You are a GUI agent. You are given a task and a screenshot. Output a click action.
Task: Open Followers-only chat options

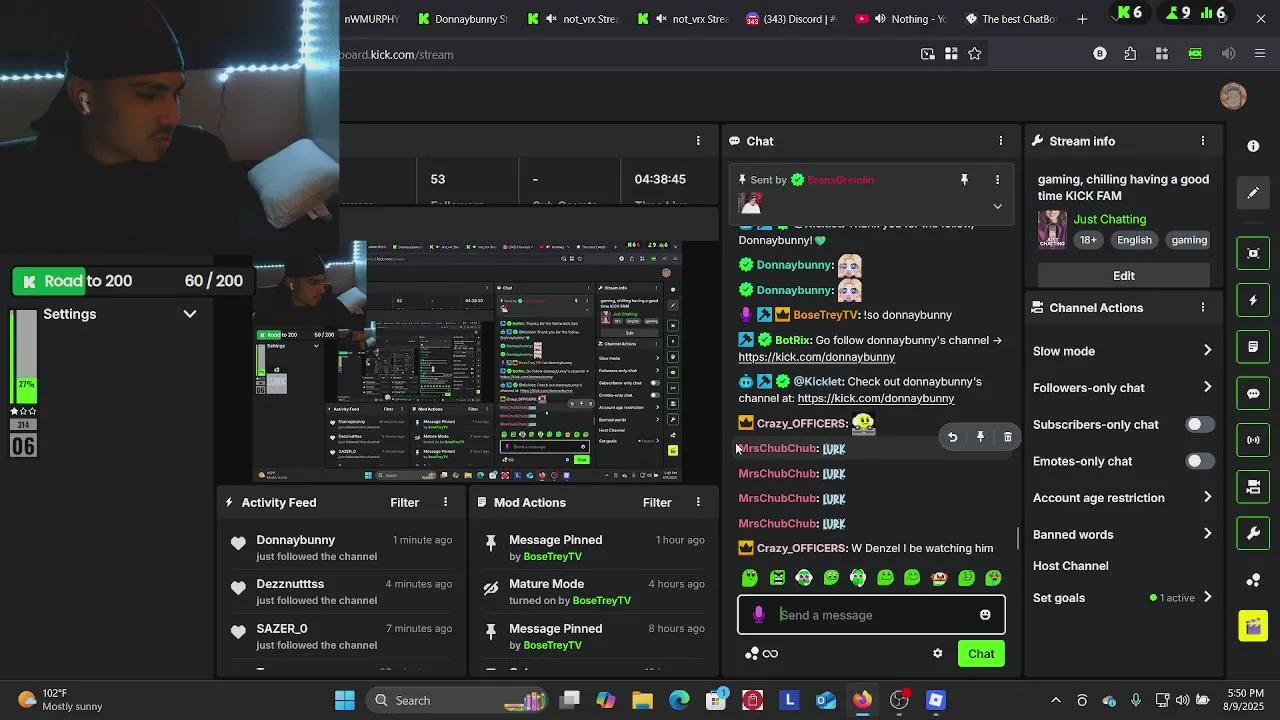[x=1123, y=388]
